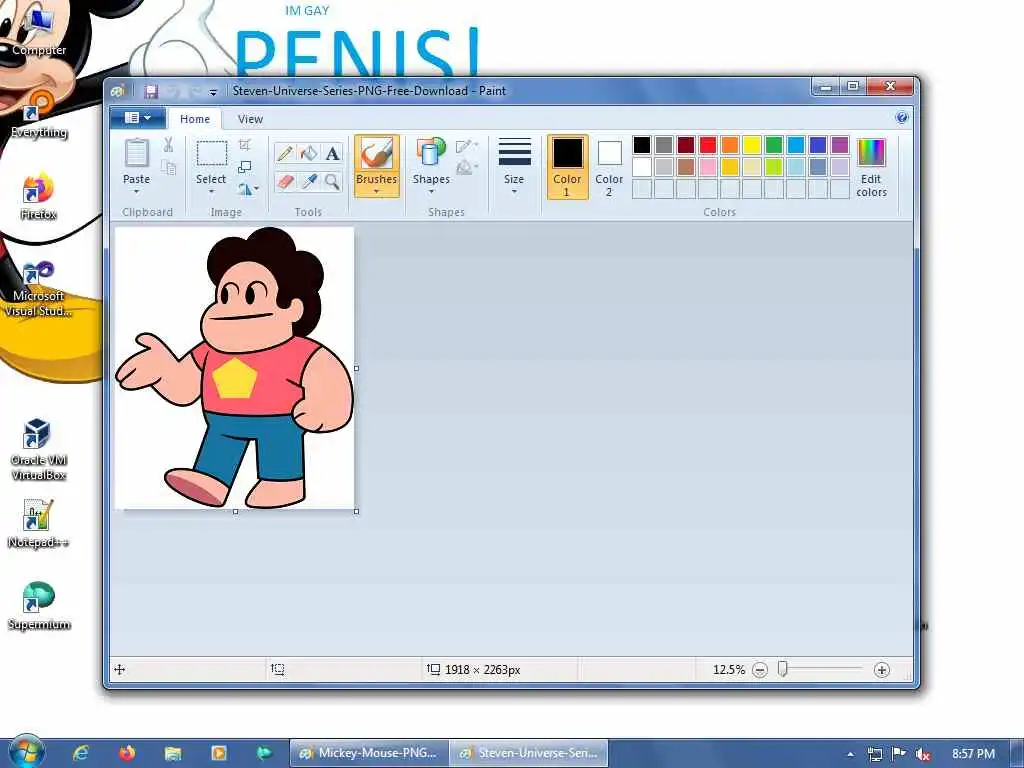
Task: Click the Paste clipboard icon
Action: [136, 153]
